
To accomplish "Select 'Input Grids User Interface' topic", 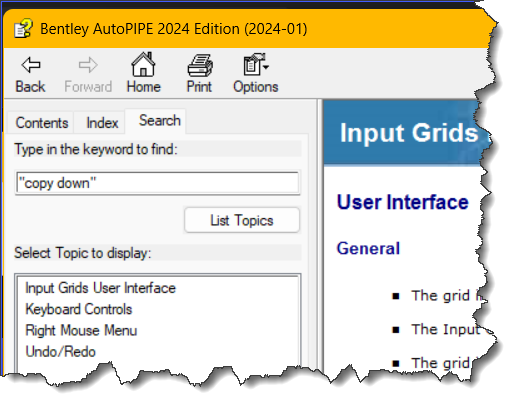I will point(100,288).
